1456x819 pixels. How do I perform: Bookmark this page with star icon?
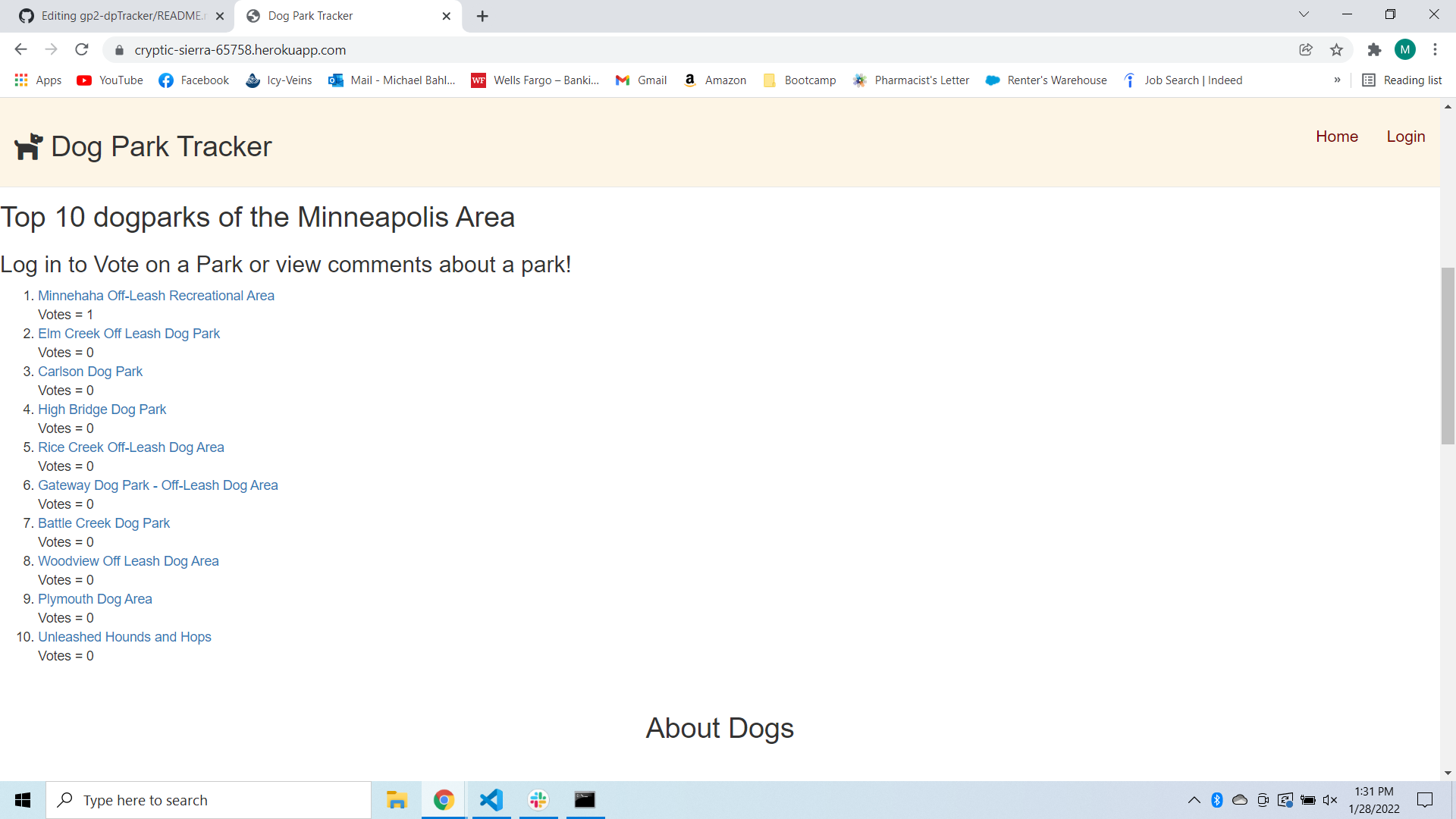coord(1336,50)
